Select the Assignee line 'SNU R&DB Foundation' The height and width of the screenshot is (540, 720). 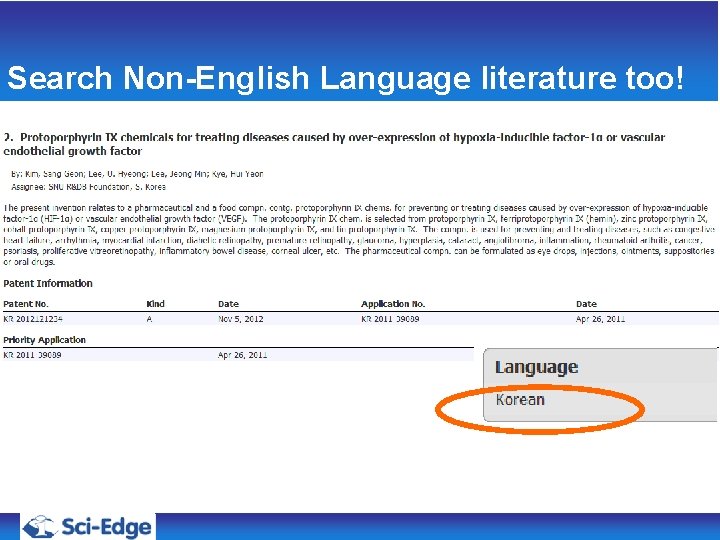click(88, 187)
